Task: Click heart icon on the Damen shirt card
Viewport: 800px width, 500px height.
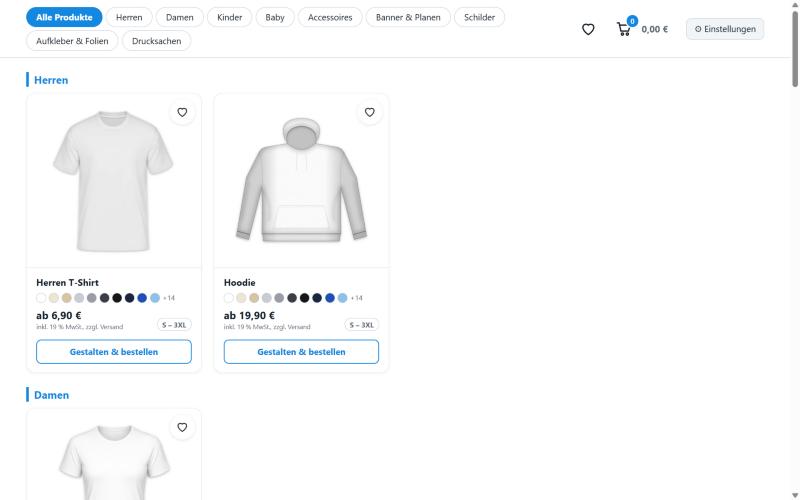Action: (x=182, y=427)
